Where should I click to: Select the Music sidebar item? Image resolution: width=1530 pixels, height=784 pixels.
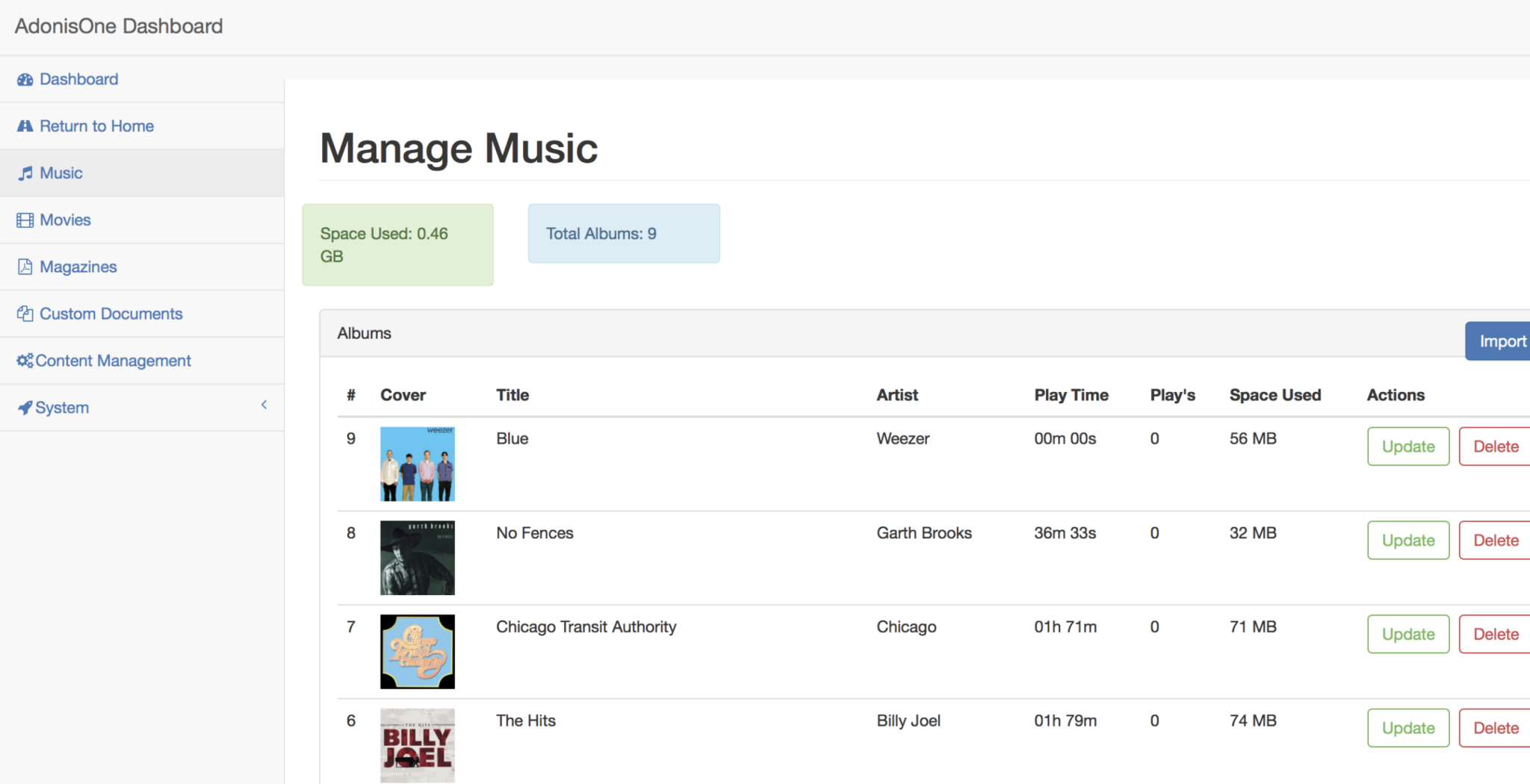[x=142, y=173]
